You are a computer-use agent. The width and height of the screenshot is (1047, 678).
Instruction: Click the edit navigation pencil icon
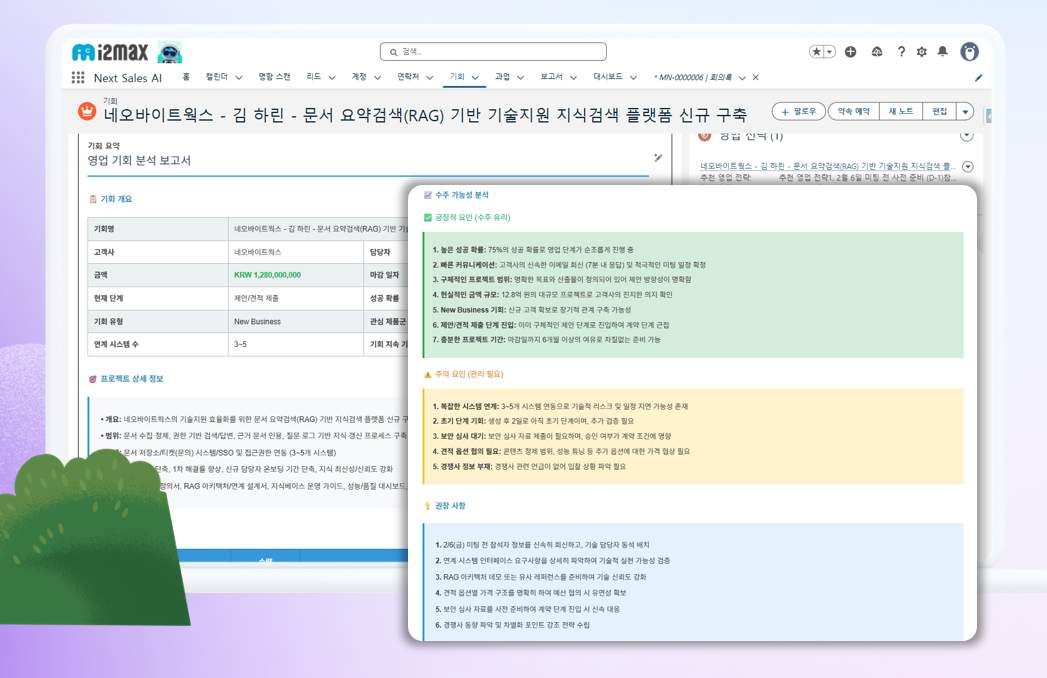(979, 77)
